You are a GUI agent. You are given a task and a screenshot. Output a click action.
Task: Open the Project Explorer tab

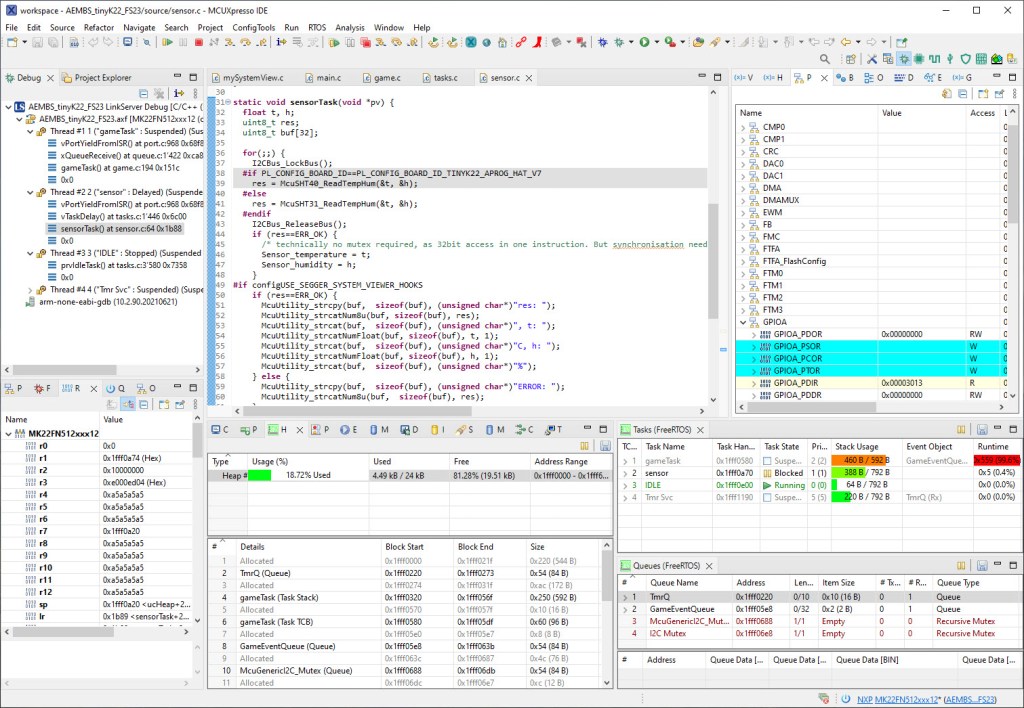(x=102, y=77)
